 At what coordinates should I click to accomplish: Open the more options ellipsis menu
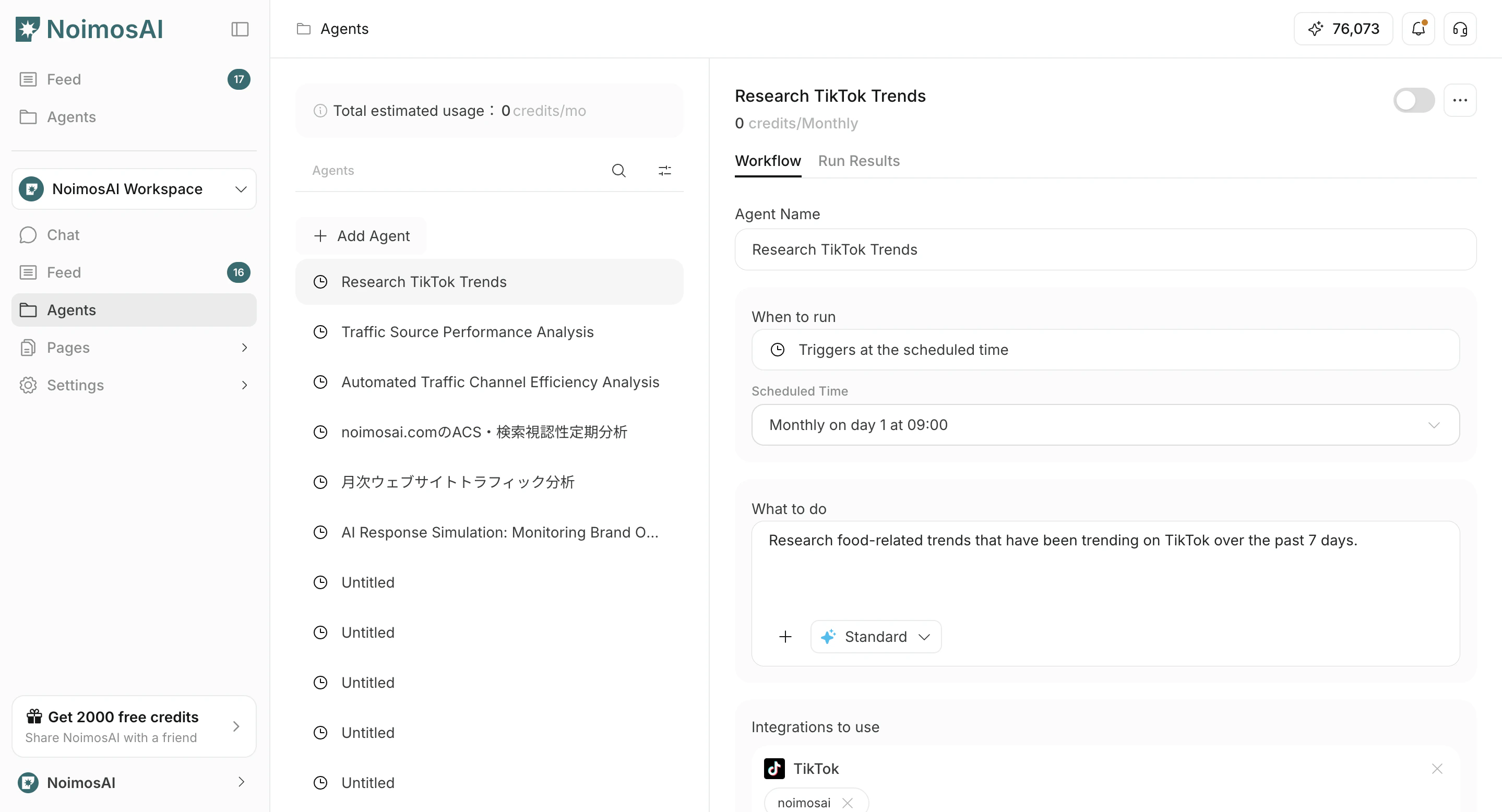click(1460, 100)
